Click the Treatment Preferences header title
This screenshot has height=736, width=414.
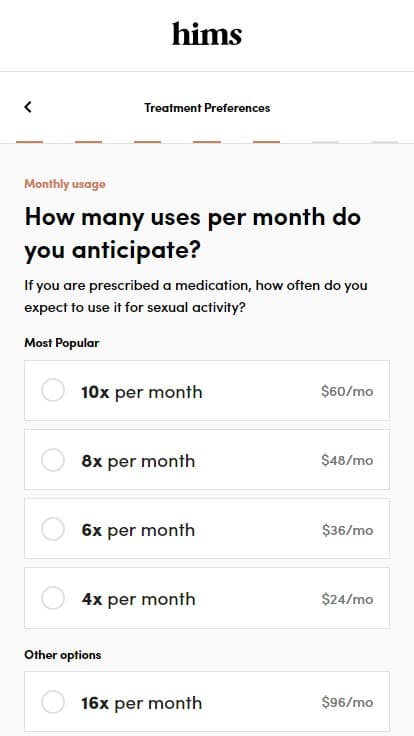coord(207,108)
